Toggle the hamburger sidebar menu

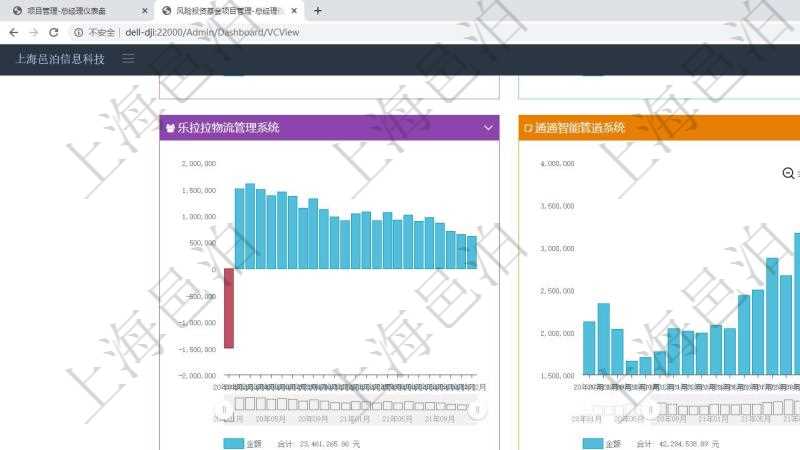click(x=128, y=59)
